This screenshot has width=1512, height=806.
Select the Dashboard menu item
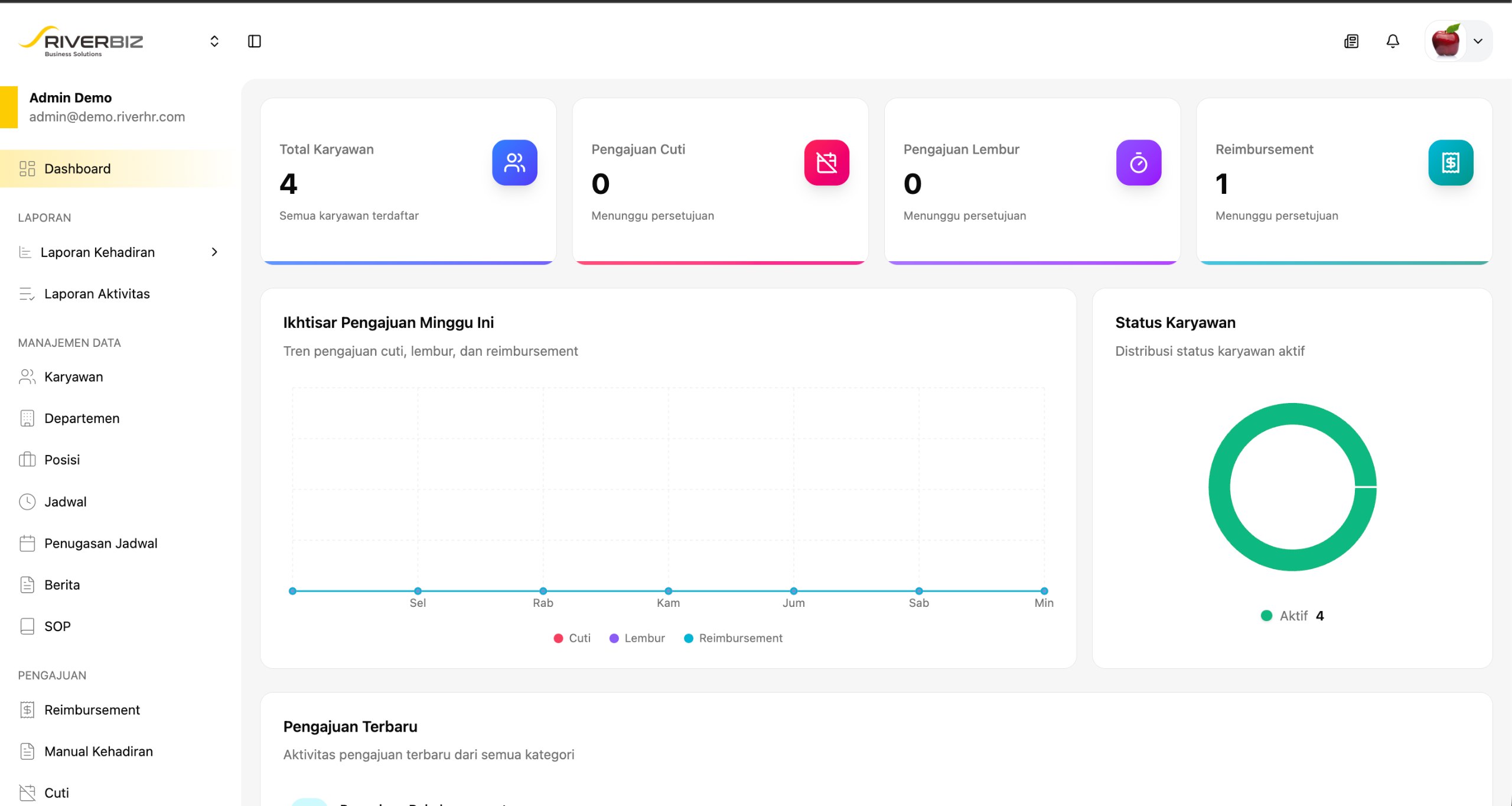tap(118, 169)
